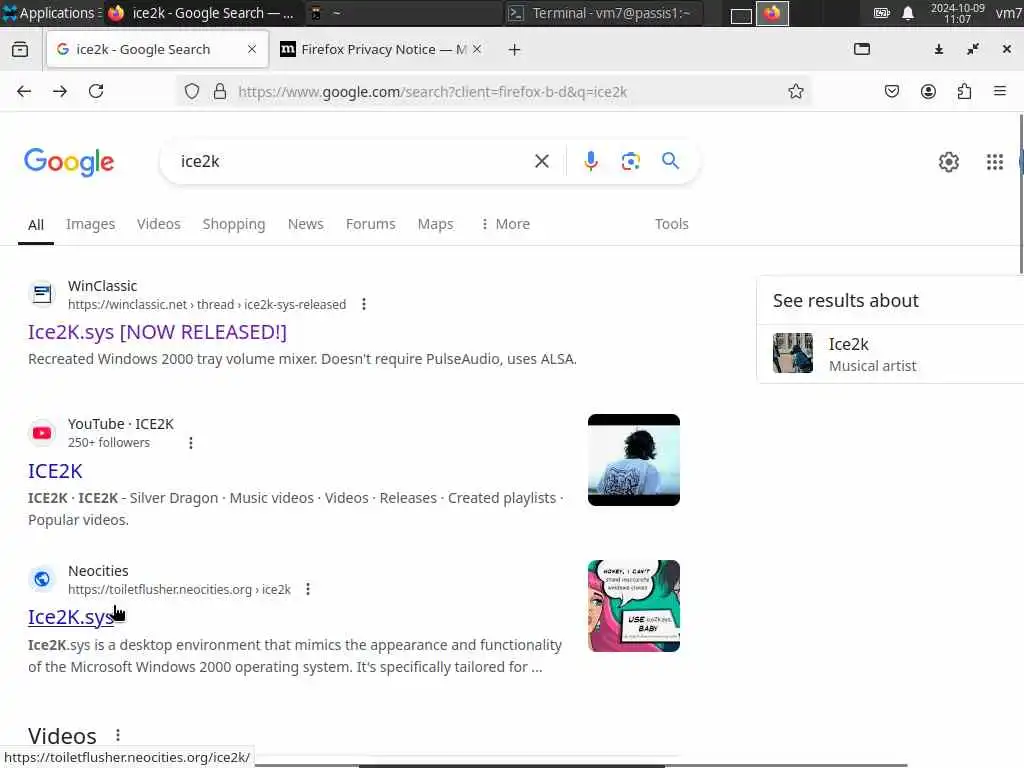Clear the search query with X icon

coord(542,161)
